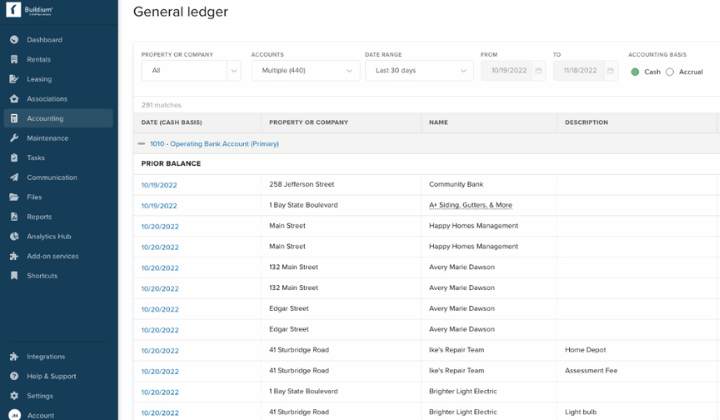Screen dimensions: 720x420
Task: Open the Property or Company dropdown
Action: pos(190,71)
